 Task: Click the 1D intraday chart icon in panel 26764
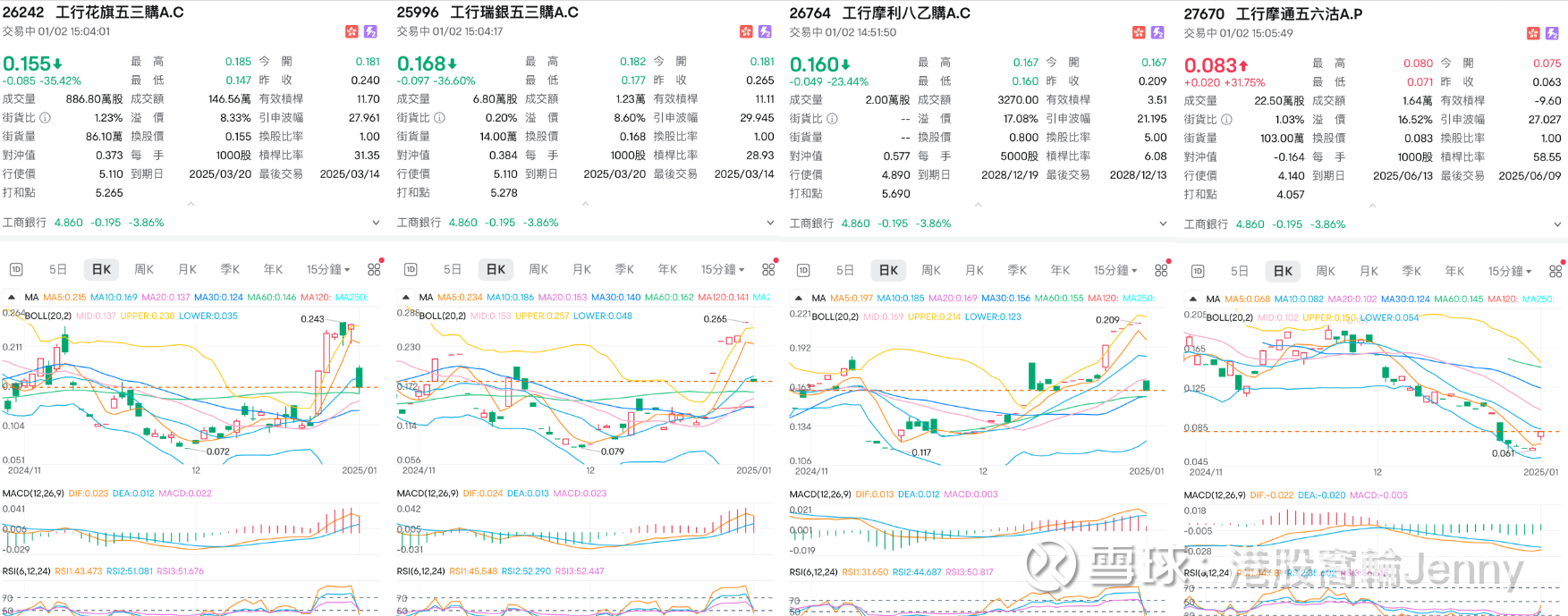pyautogui.click(x=803, y=270)
